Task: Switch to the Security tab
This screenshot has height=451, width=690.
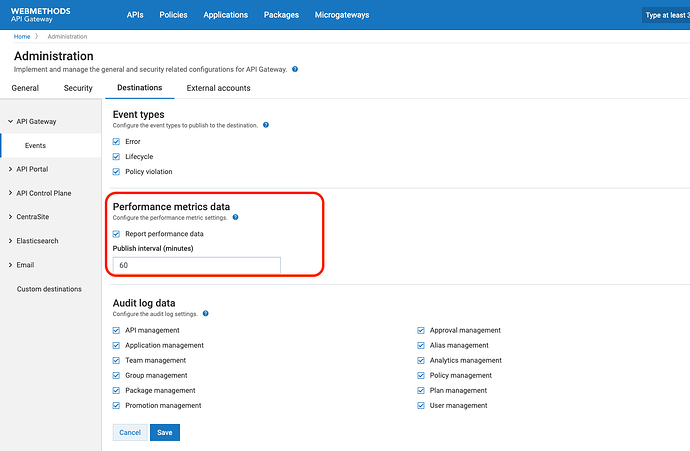Action: 78,88
